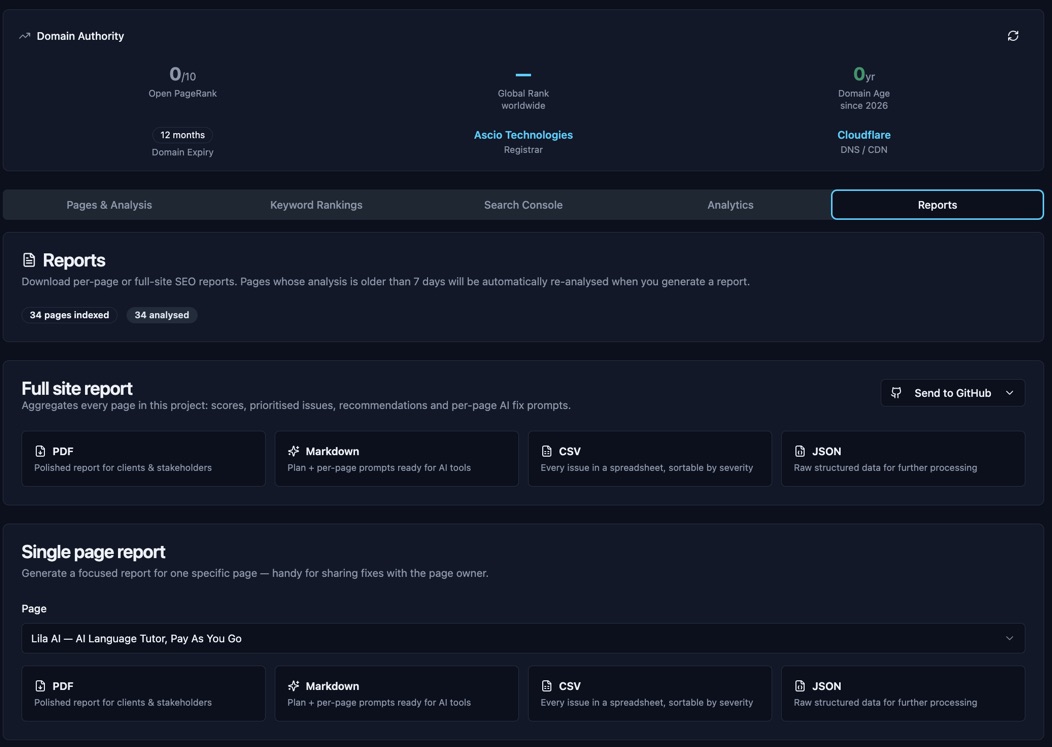
Task: Click the Send to GitHub button
Action: coord(953,393)
